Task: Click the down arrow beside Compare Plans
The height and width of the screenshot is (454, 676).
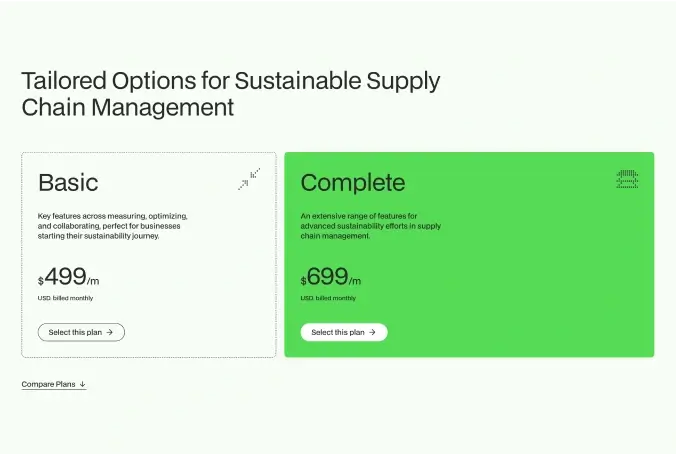Action: point(82,384)
